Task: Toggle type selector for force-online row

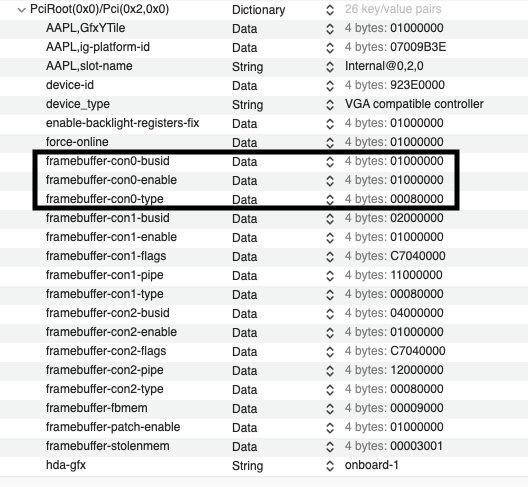Action: [330, 143]
